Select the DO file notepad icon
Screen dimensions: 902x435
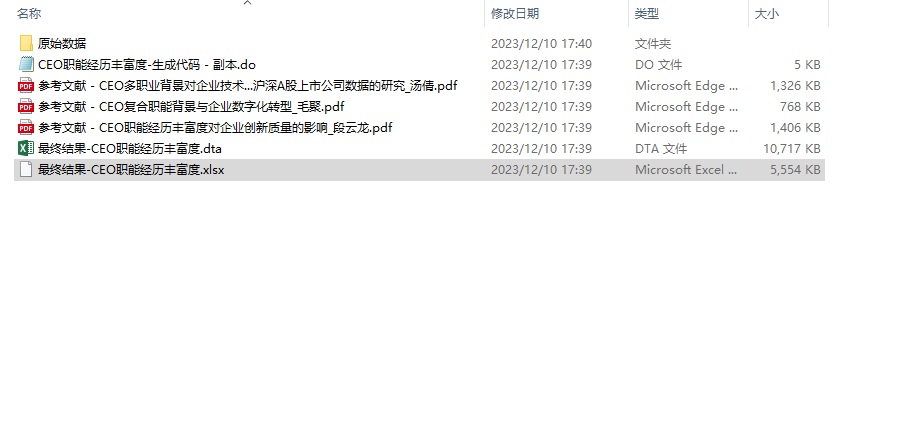tap(26, 64)
